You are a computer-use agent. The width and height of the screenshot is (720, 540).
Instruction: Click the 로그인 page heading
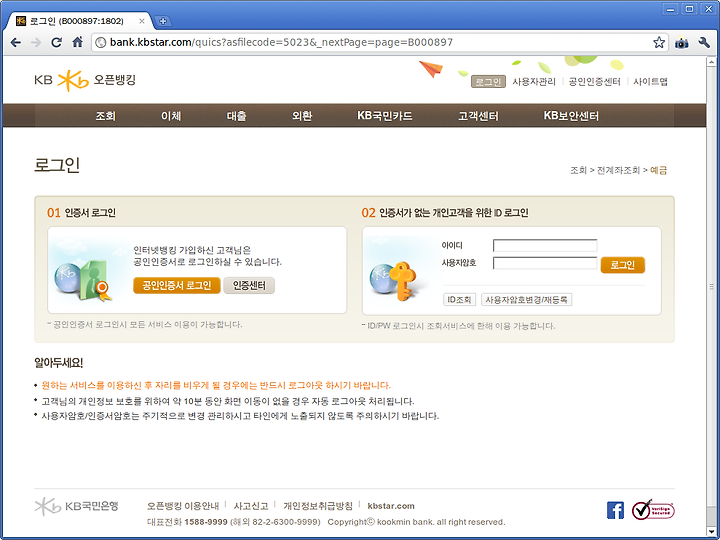click(57, 165)
